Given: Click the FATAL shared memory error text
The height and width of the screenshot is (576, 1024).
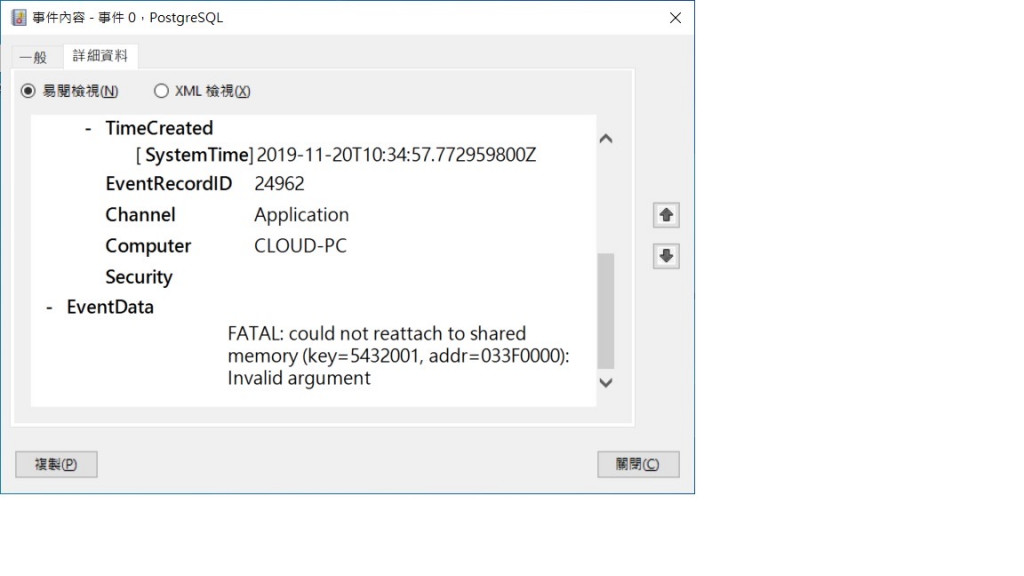Looking at the screenshot, I should [398, 356].
